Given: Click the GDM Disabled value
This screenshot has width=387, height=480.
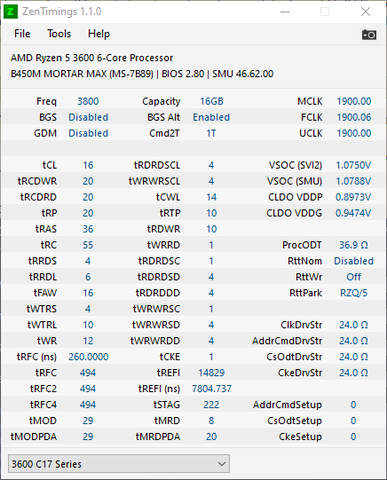Looking at the screenshot, I should [88, 133].
